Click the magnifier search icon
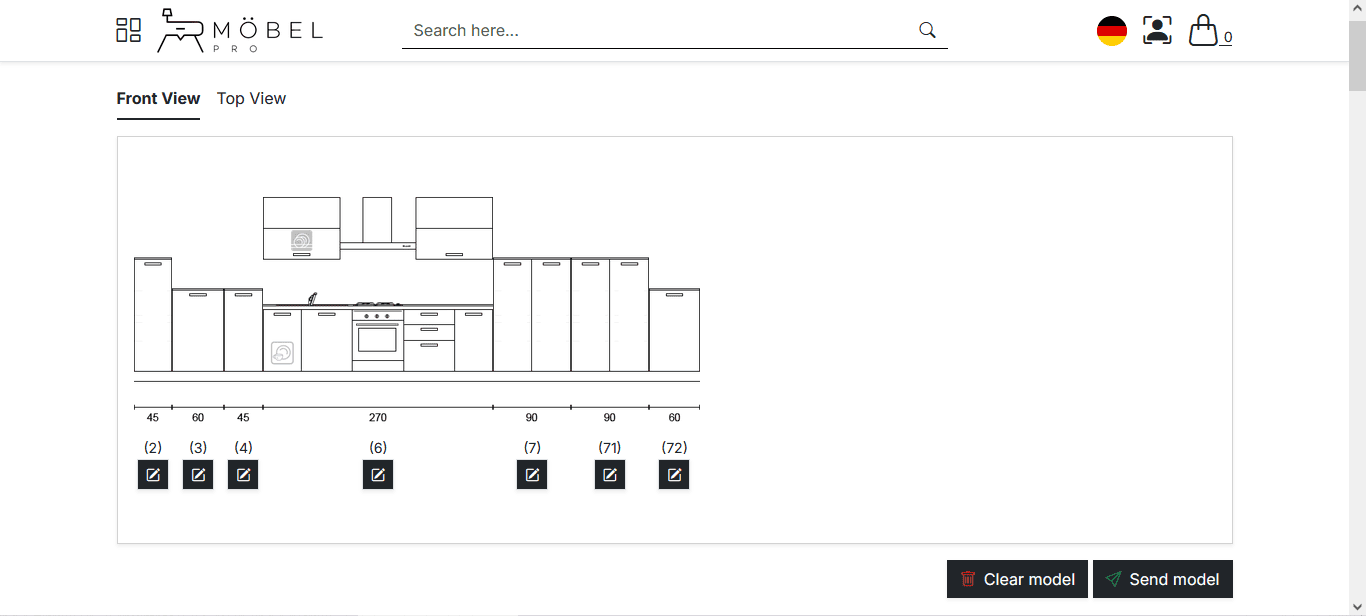Viewport: 1366px width, 616px height. tap(927, 30)
